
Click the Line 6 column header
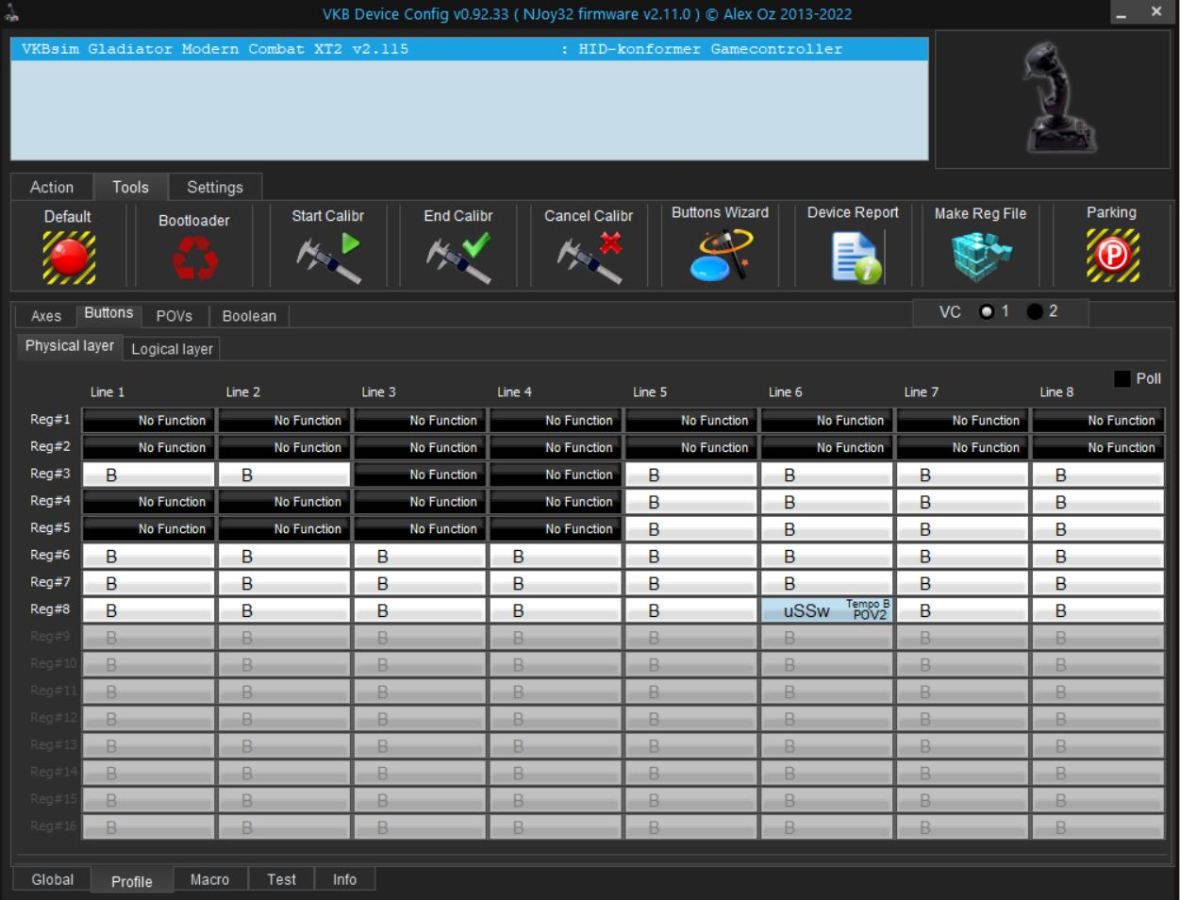(785, 392)
